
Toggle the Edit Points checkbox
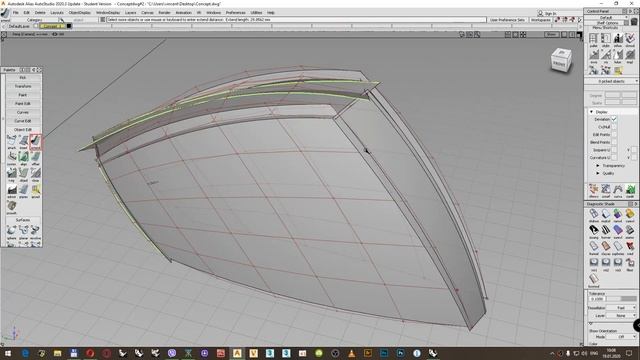pyautogui.click(x=613, y=134)
